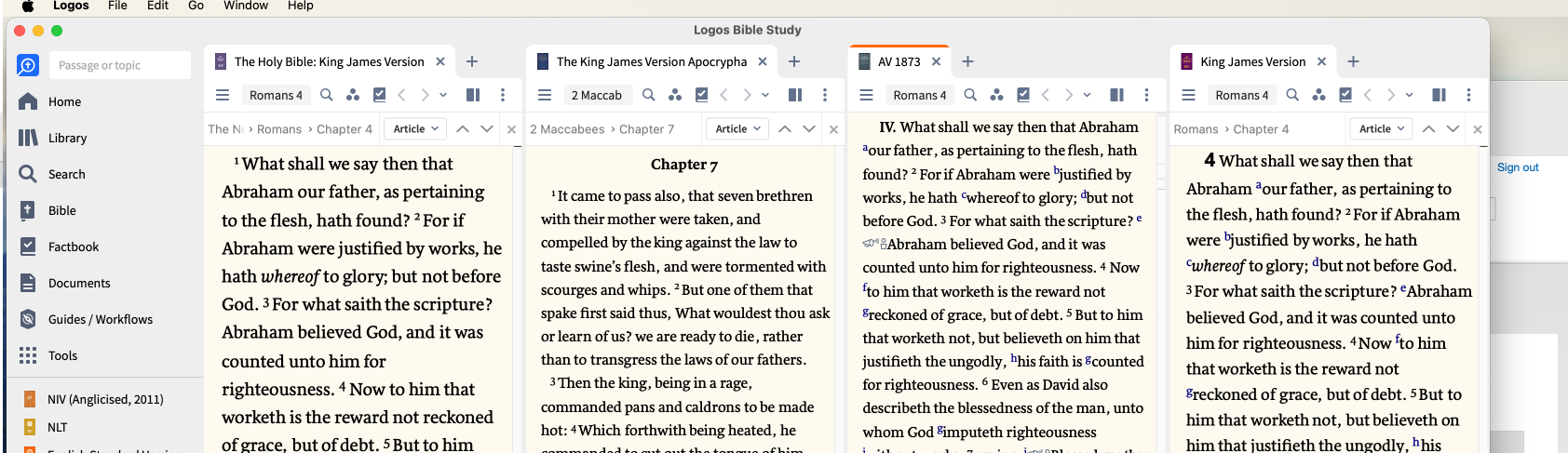The width and height of the screenshot is (1568, 453).
Task: Open kebab menu in King James Version panel
Action: (x=1468, y=95)
